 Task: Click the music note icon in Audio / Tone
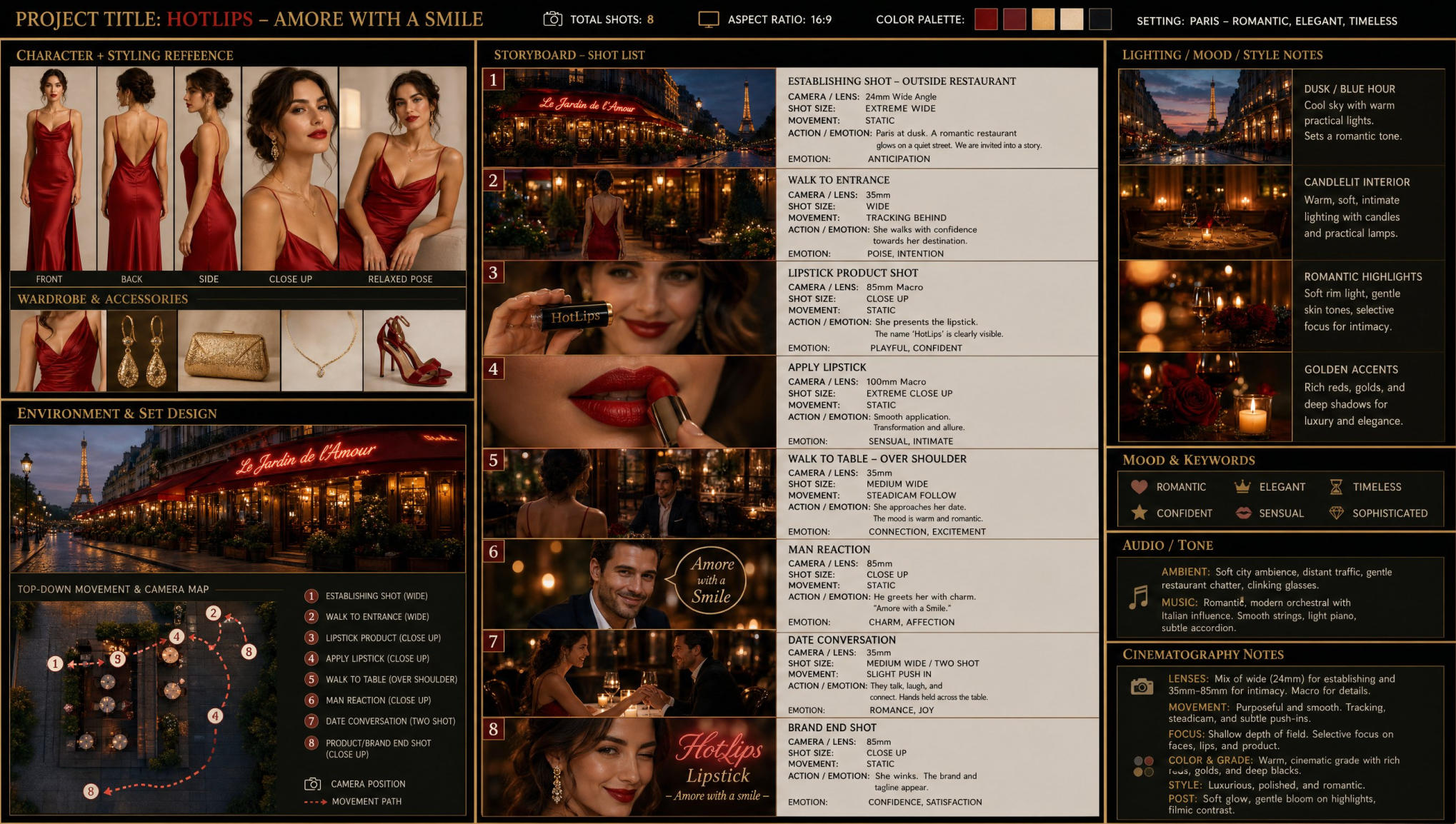coord(1138,597)
